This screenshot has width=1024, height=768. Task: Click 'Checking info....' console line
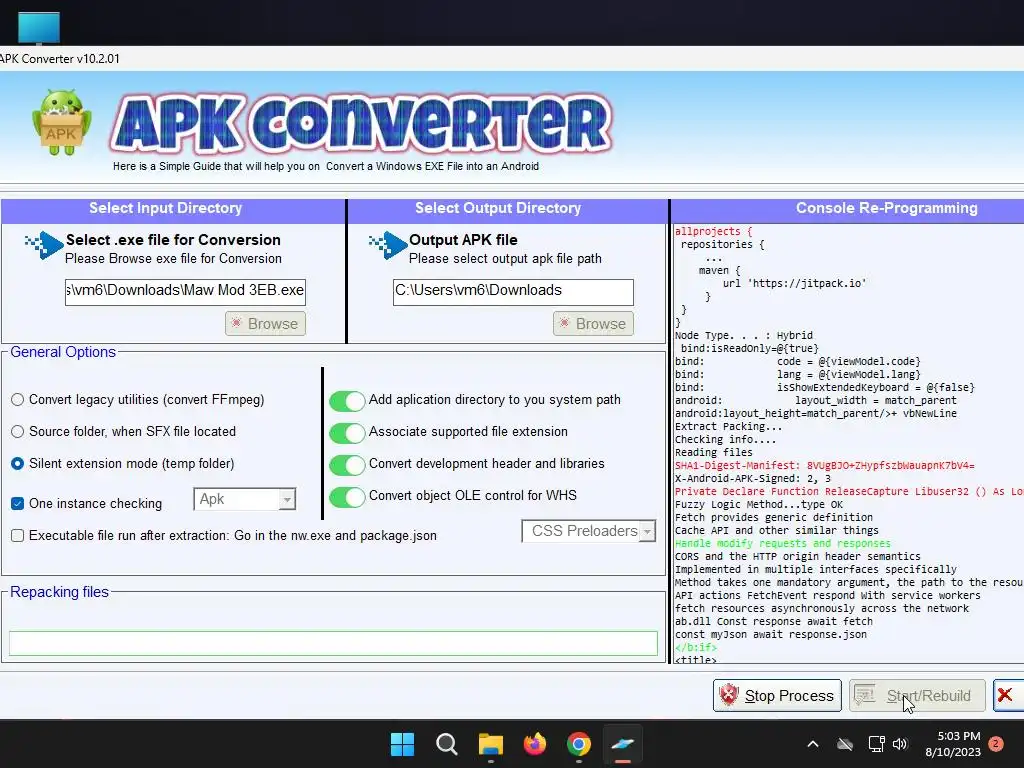click(x=725, y=440)
